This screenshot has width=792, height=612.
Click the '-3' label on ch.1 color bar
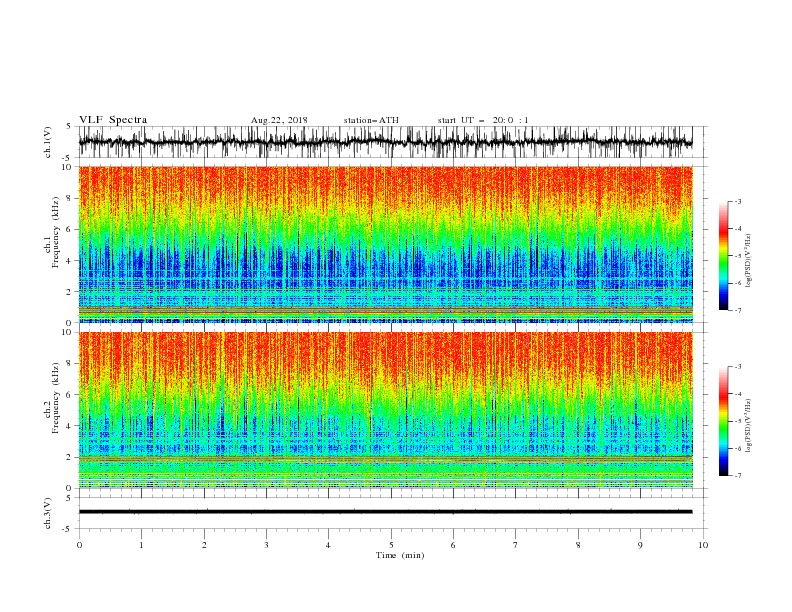(x=737, y=201)
